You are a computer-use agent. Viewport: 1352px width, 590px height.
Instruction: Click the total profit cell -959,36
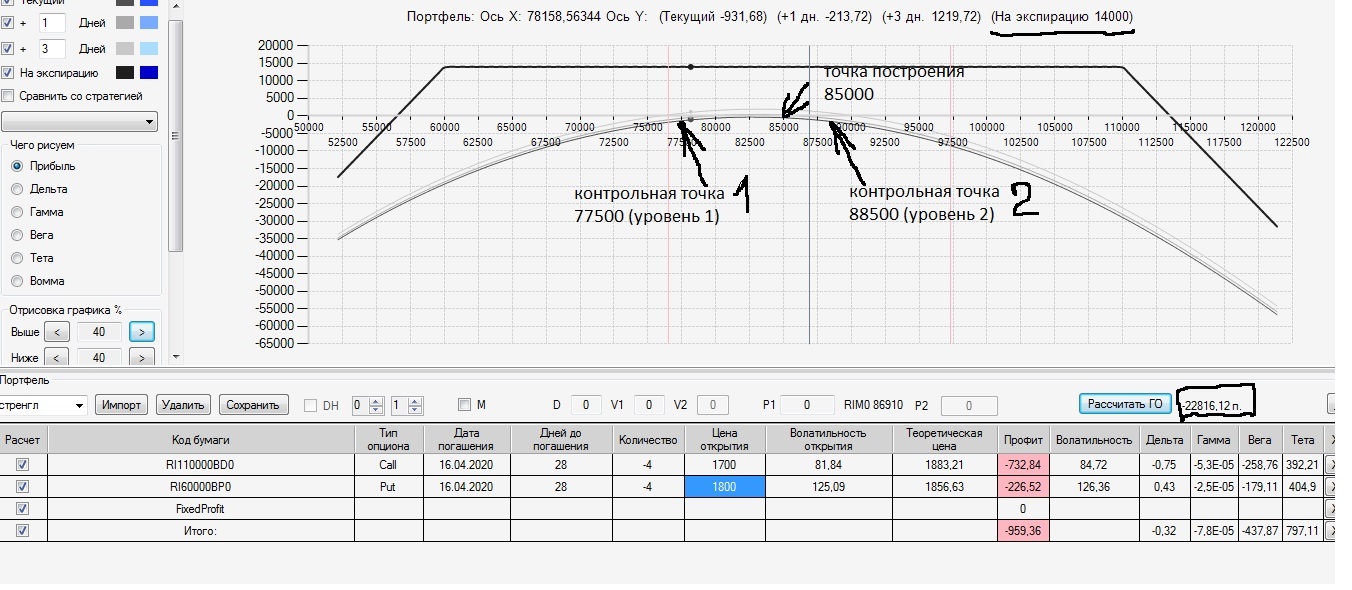coord(1023,531)
